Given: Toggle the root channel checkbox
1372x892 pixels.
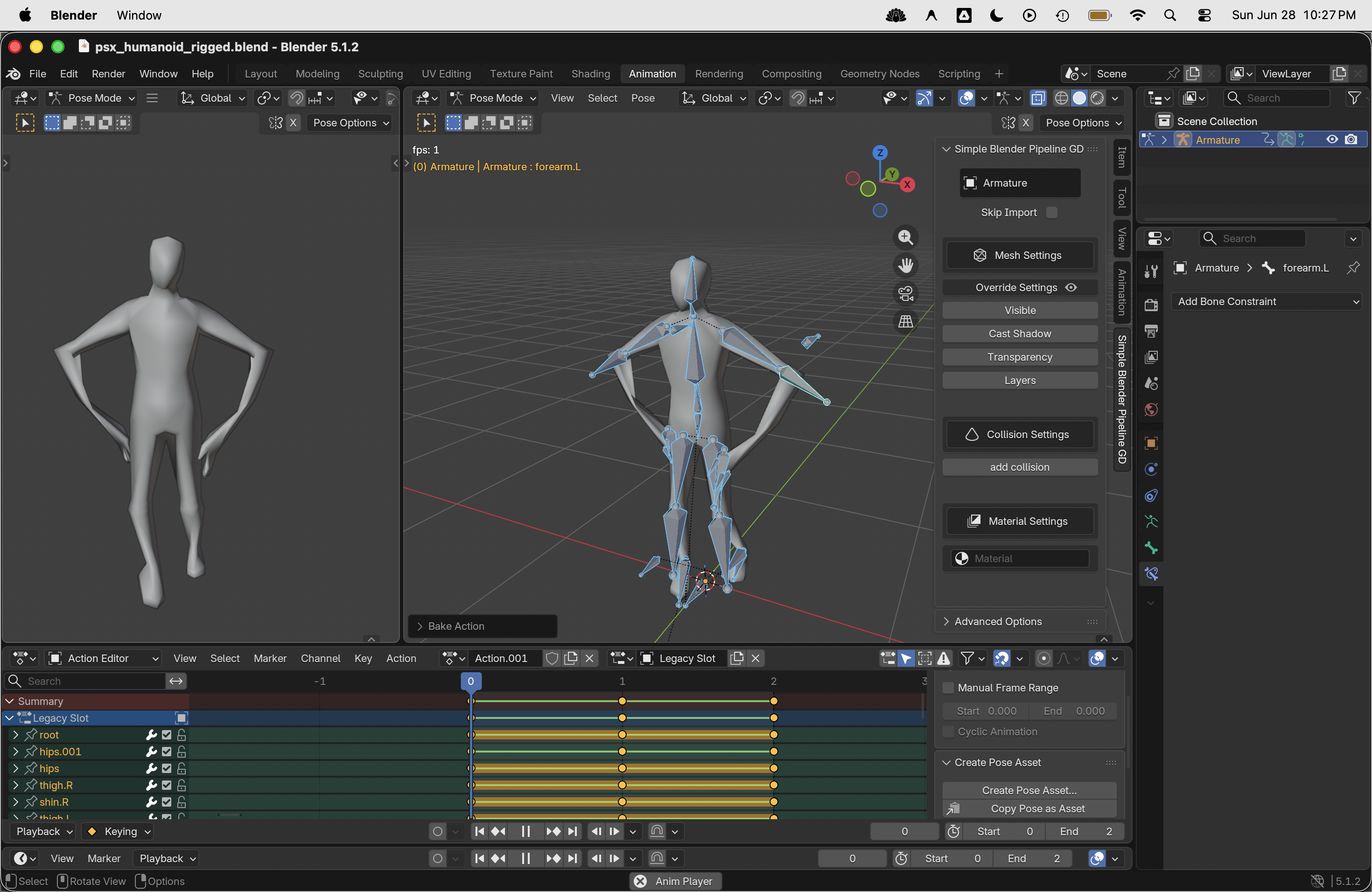Looking at the screenshot, I should 167,735.
